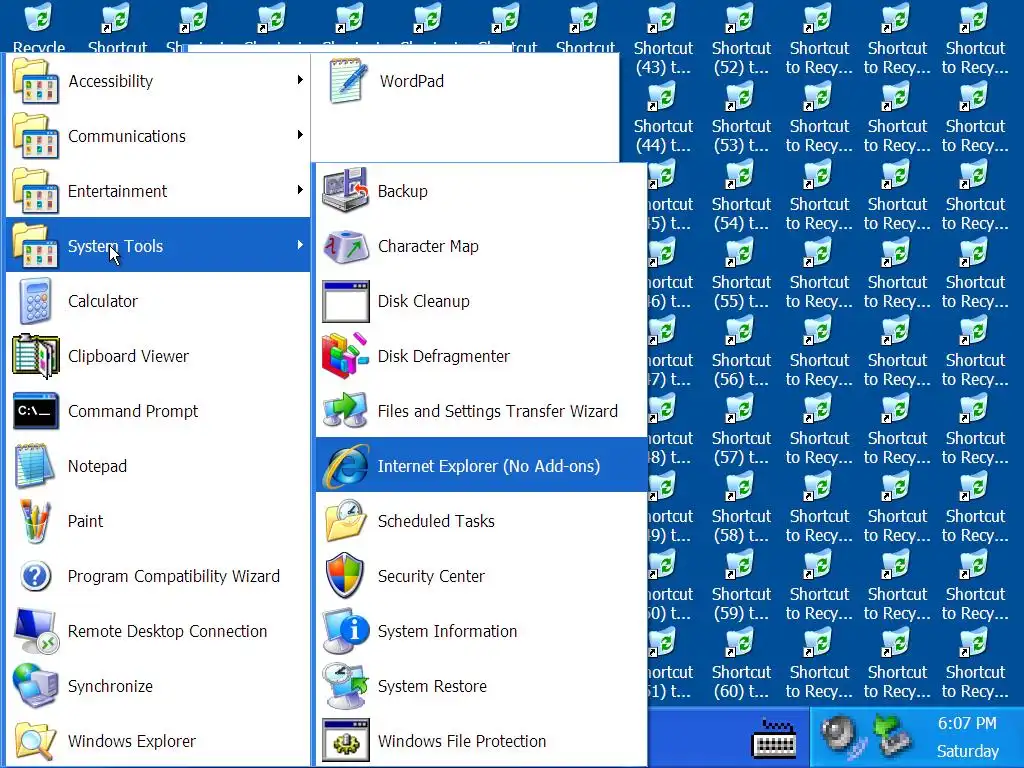Click the Shortcut (54) label text

[741, 214]
